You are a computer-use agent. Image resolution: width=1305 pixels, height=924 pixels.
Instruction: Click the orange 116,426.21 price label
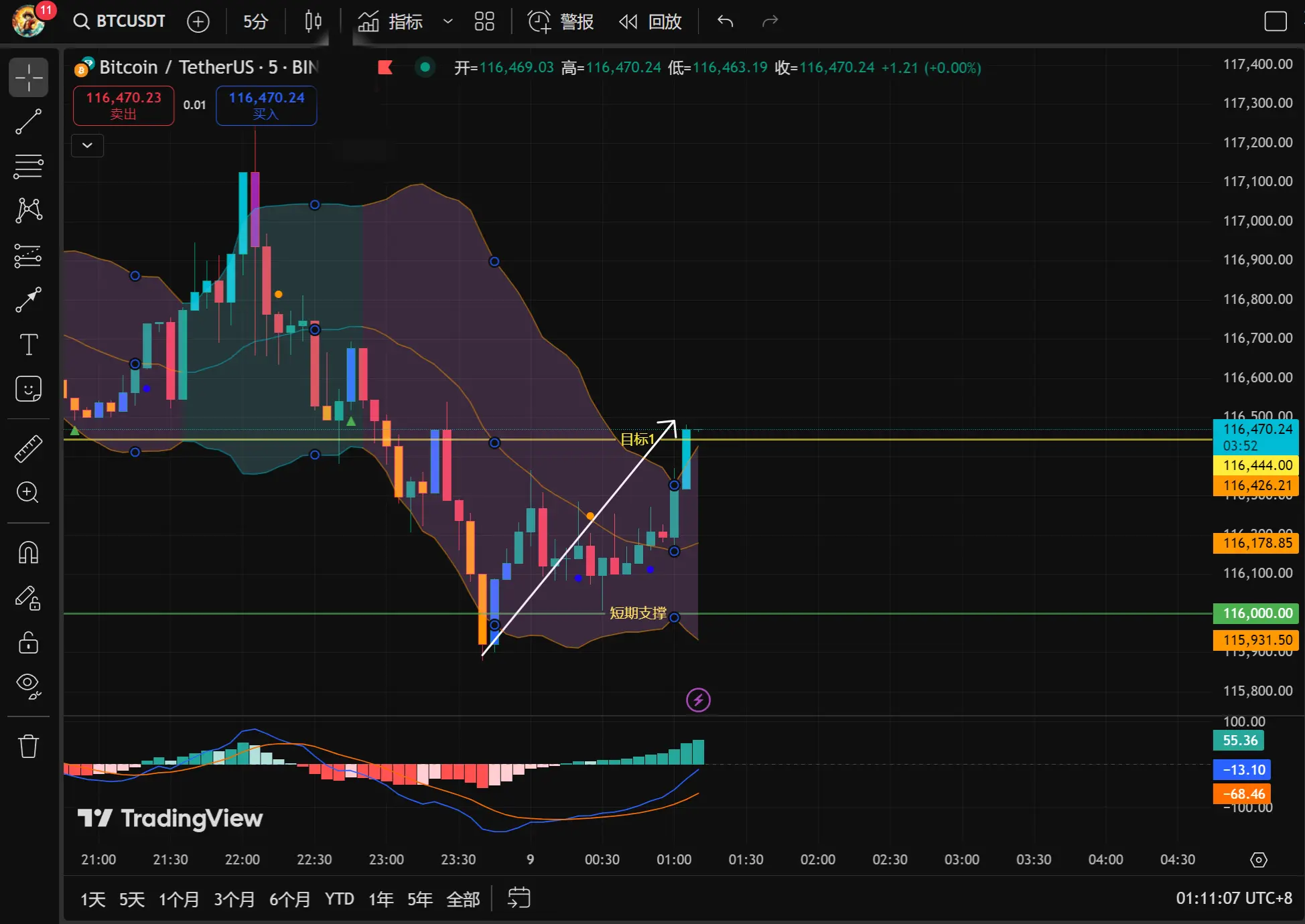[1256, 485]
